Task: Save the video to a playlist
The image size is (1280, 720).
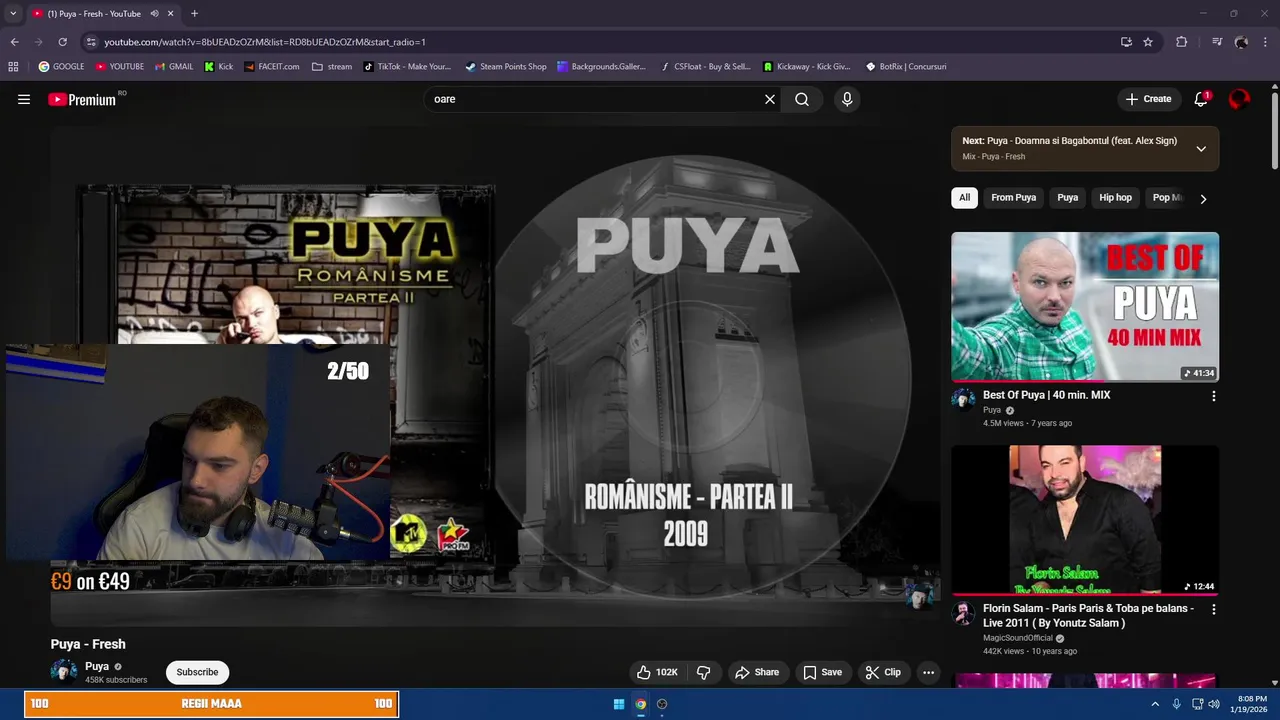Action: [823, 672]
